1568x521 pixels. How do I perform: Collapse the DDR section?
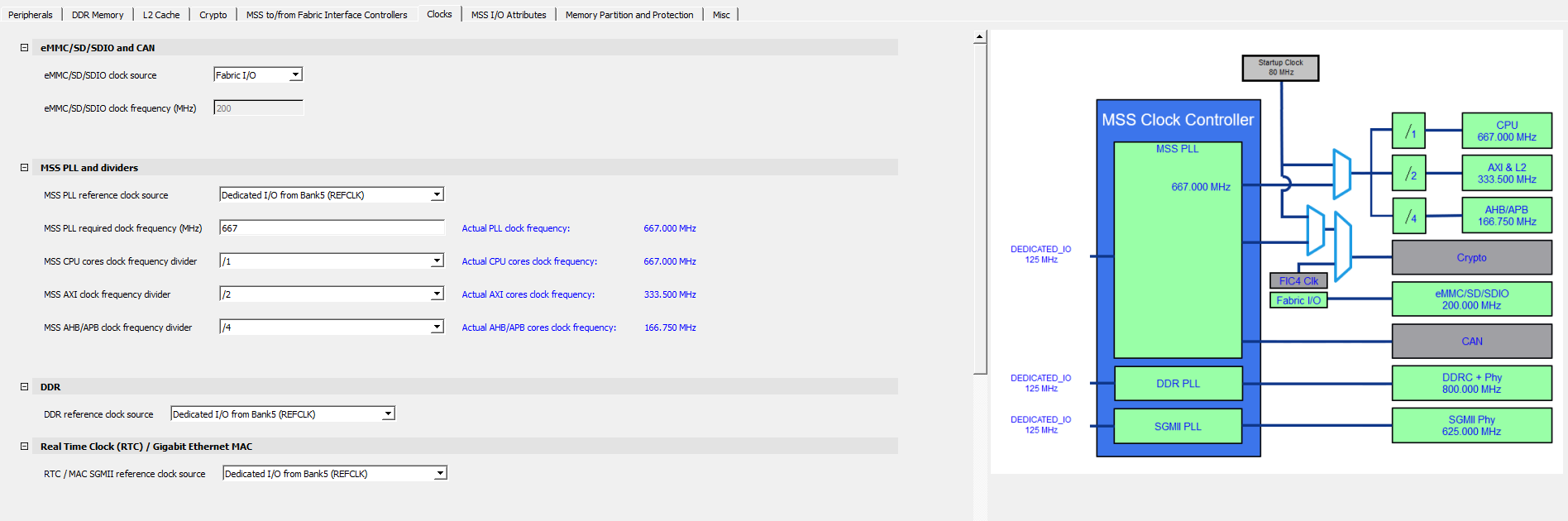coord(25,387)
